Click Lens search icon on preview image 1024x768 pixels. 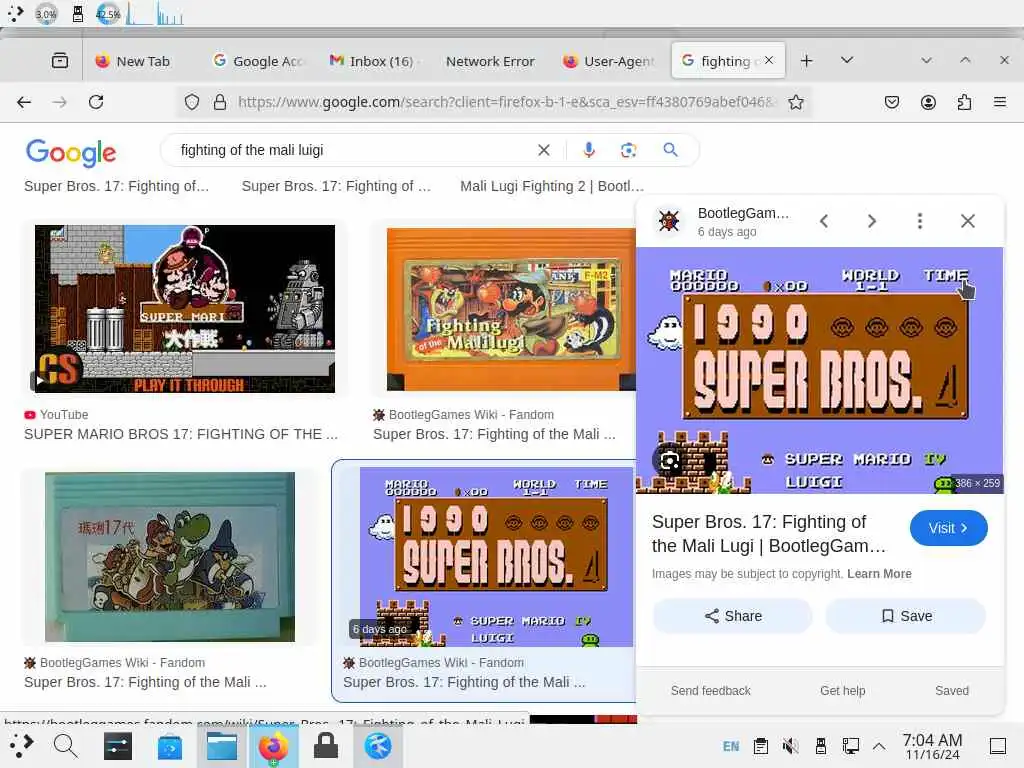pos(669,462)
